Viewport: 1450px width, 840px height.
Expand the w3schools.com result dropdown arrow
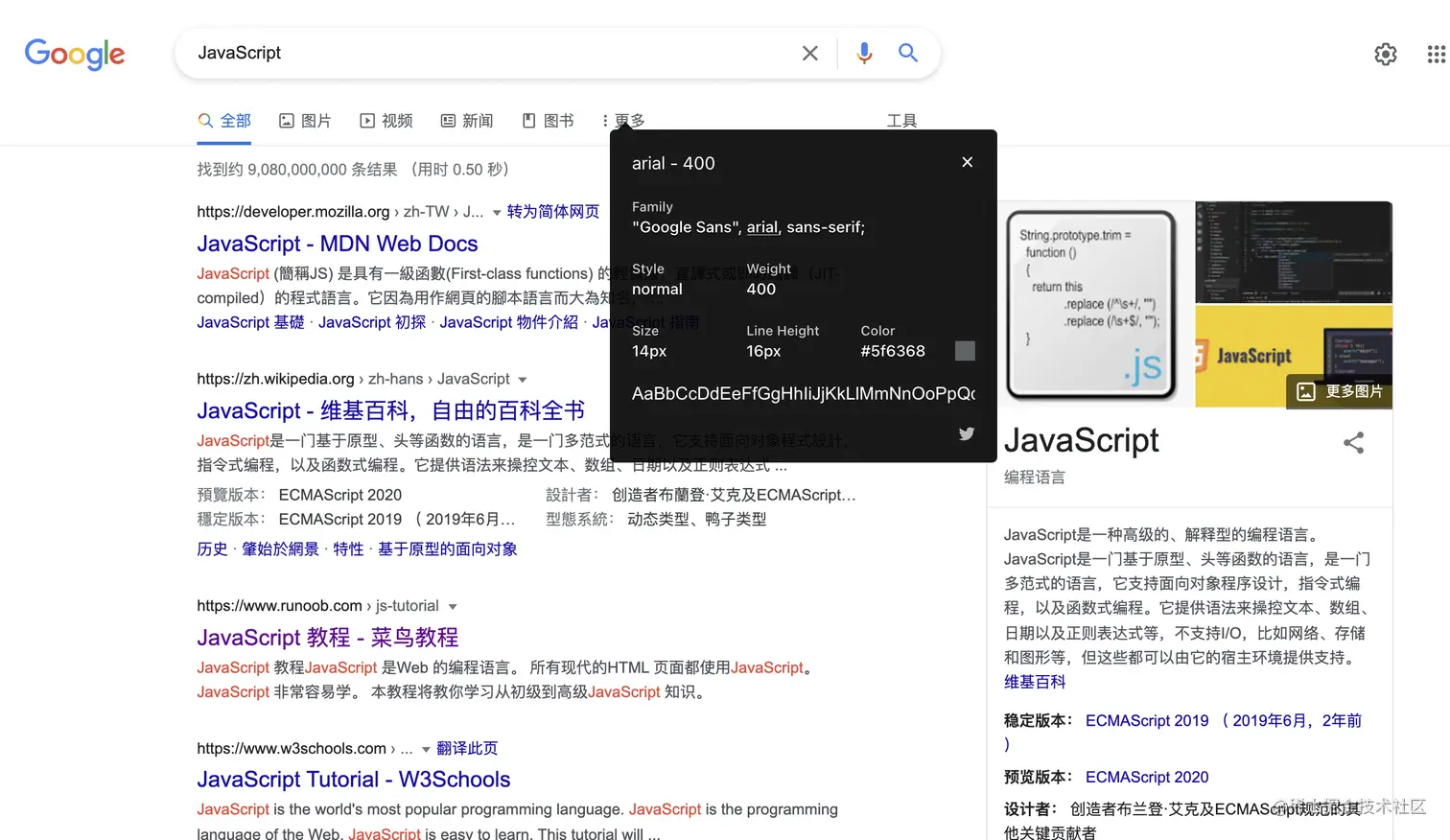point(426,750)
